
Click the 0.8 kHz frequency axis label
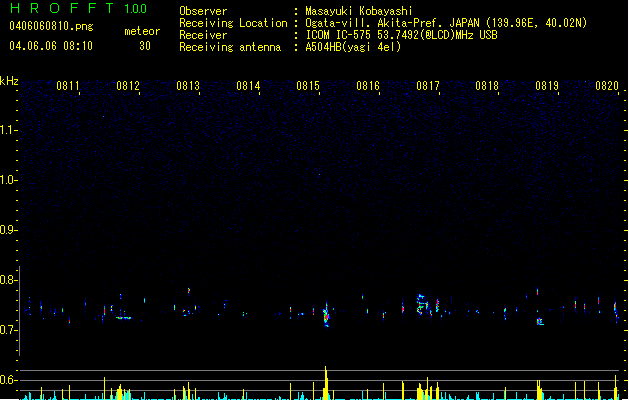click(8, 280)
